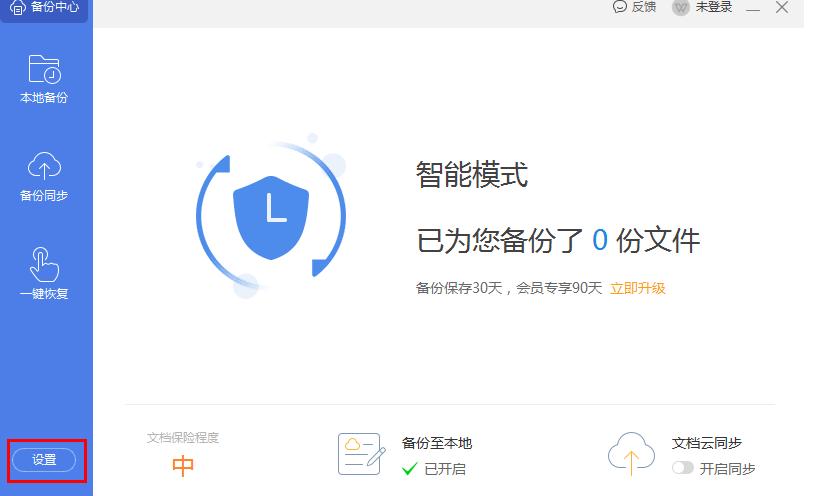Click the green 已开启 checkmark
The height and width of the screenshot is (496, 840).
(x=409, y=469)
